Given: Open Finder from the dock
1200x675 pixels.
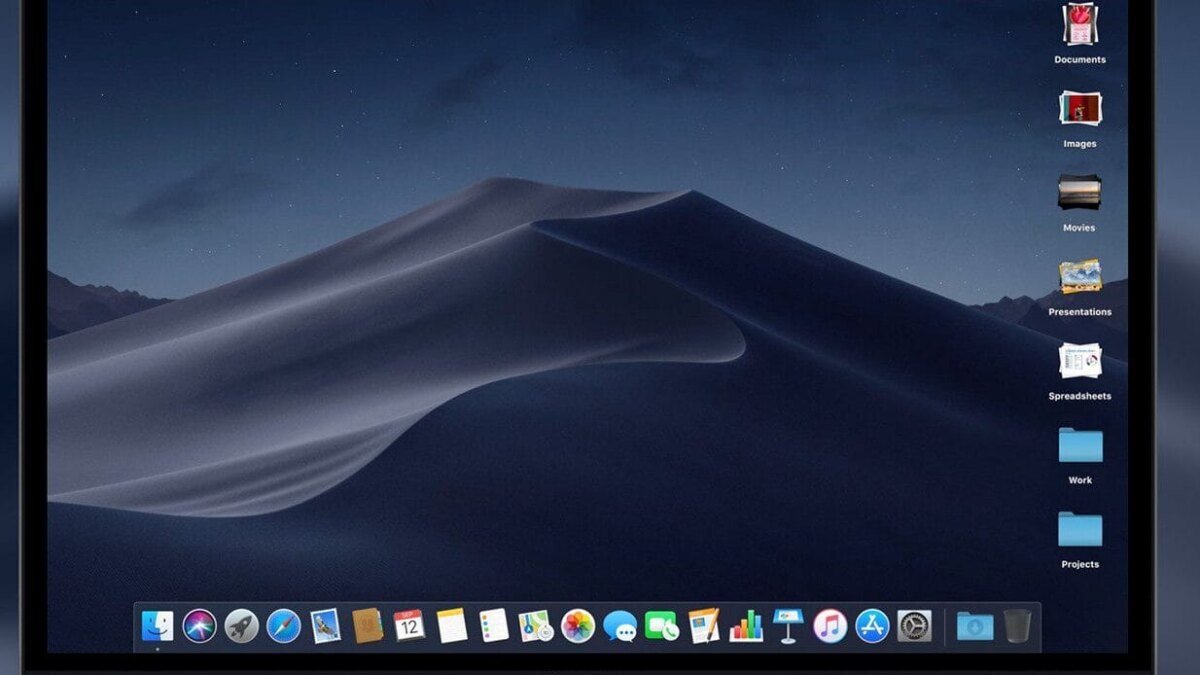Looking at the screenshot, I should [x=157, y=626].
